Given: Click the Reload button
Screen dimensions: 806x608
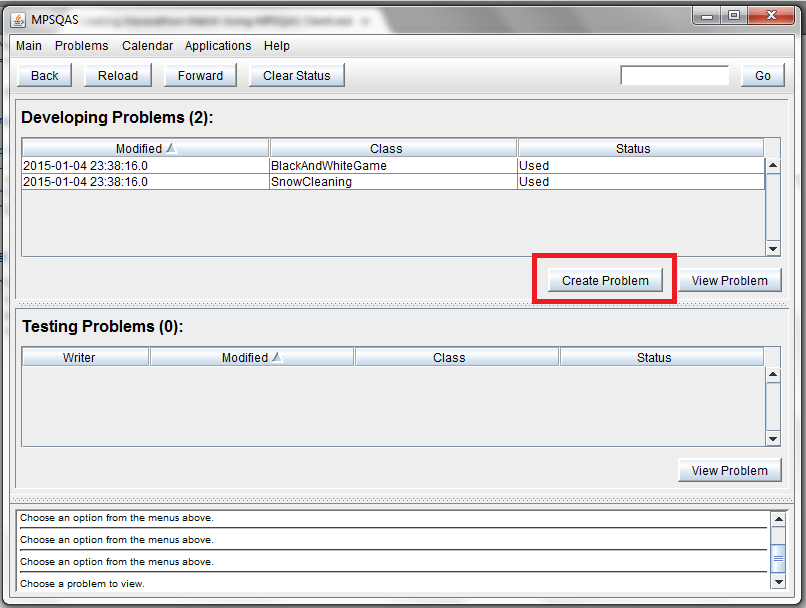Looking at the screenshot, I should [118, 76].
